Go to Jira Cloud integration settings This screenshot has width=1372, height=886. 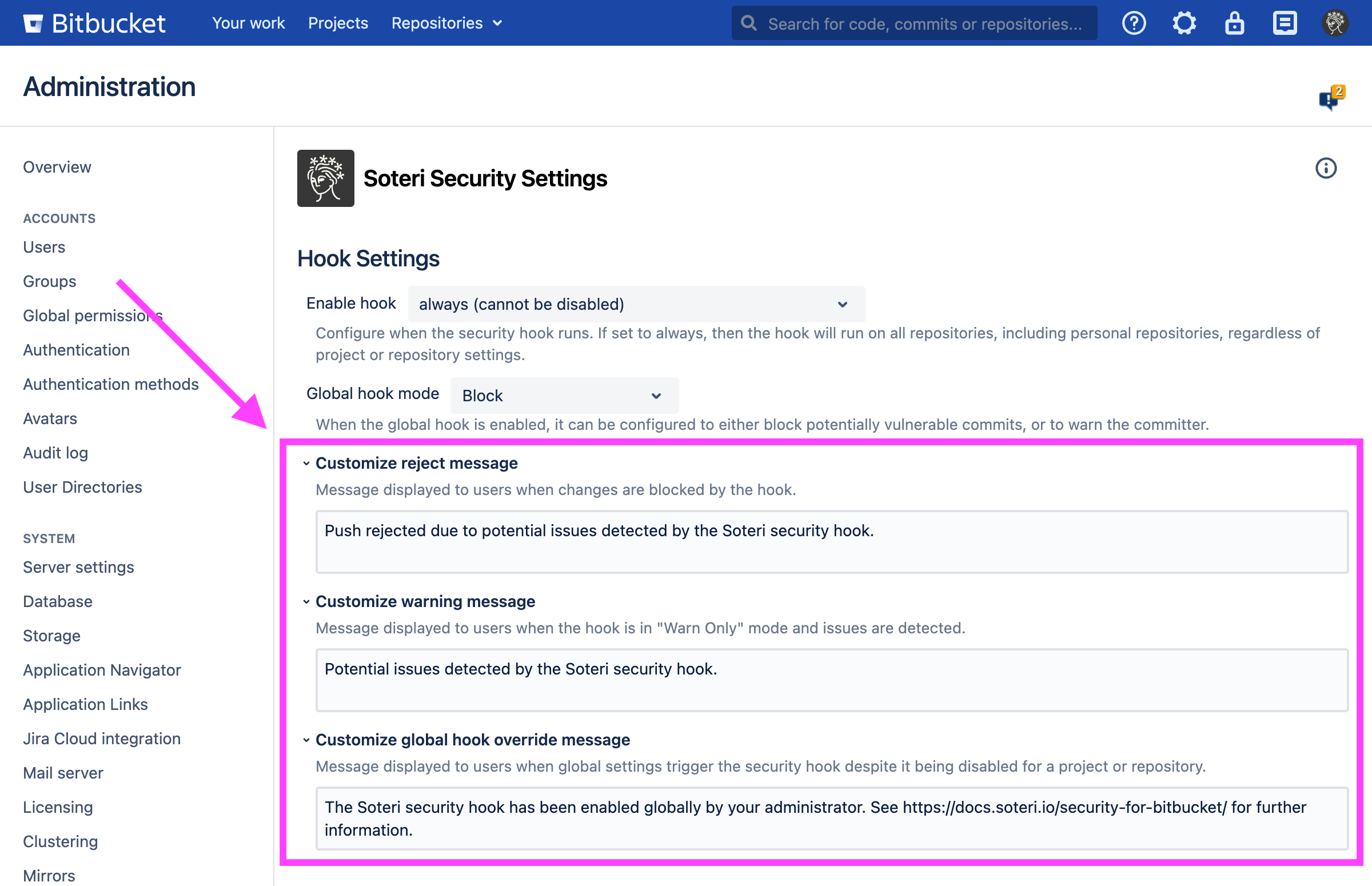pos(101,738)
